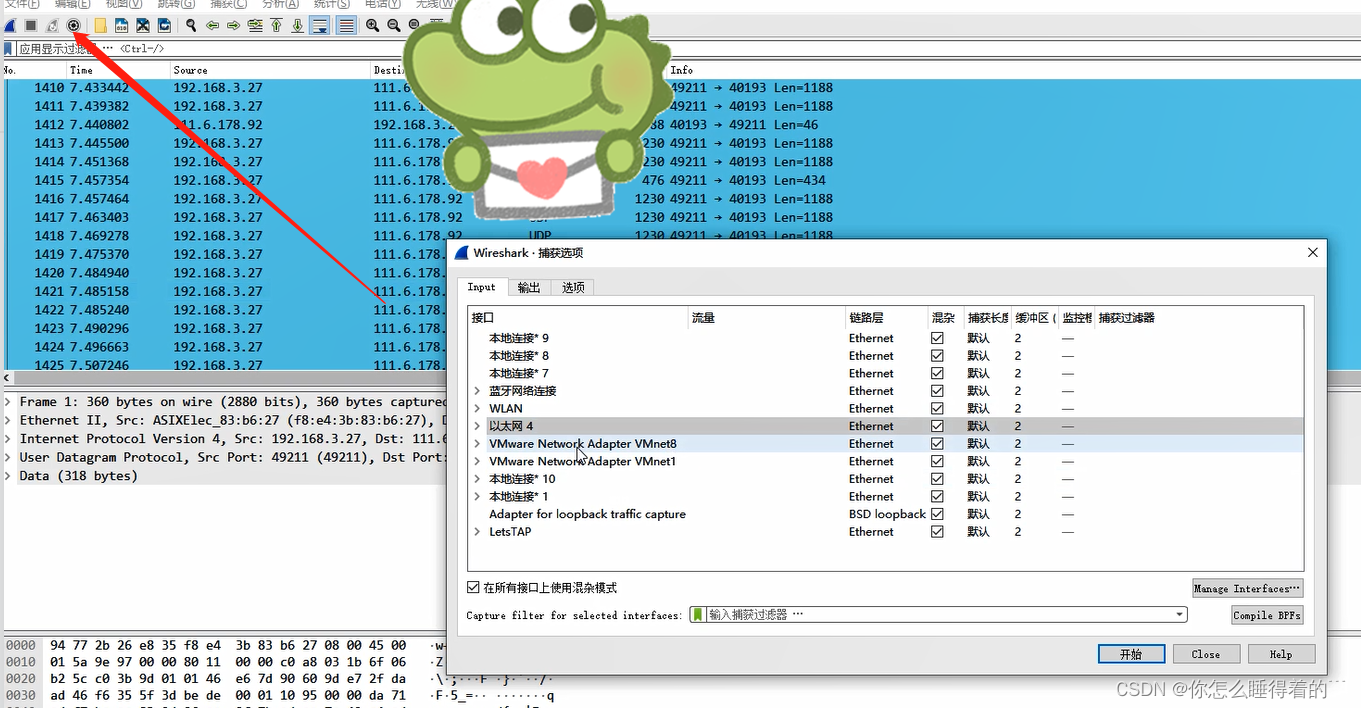Expand the 以太网 4 interface row

(477, 426)
